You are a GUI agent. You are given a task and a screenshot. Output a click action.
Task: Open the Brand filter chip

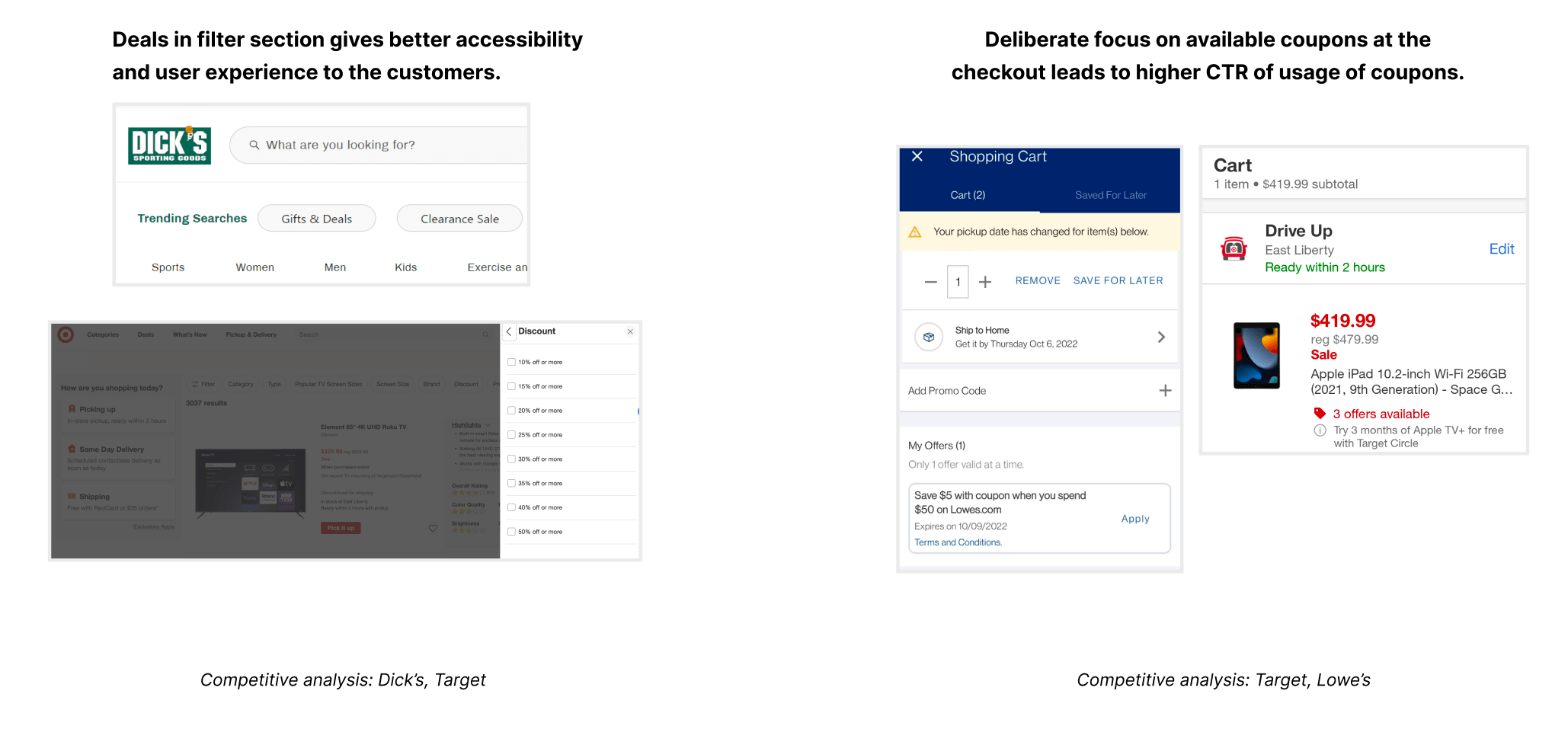(x=431, y=384)
